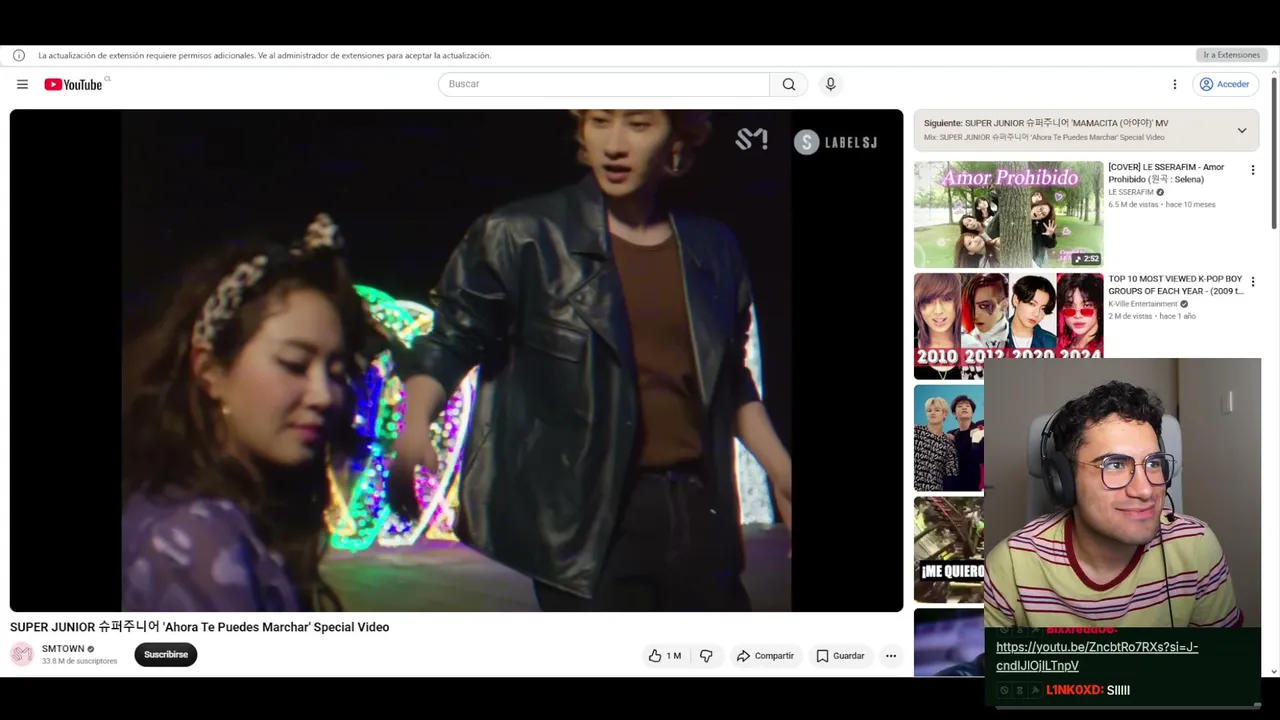Viewport: 1280px width, 720px height.
Task: Click the video title 'Ahora Te Puedes Marchar' Special Video
Action: pyautogui.click(x=200, y=627)
